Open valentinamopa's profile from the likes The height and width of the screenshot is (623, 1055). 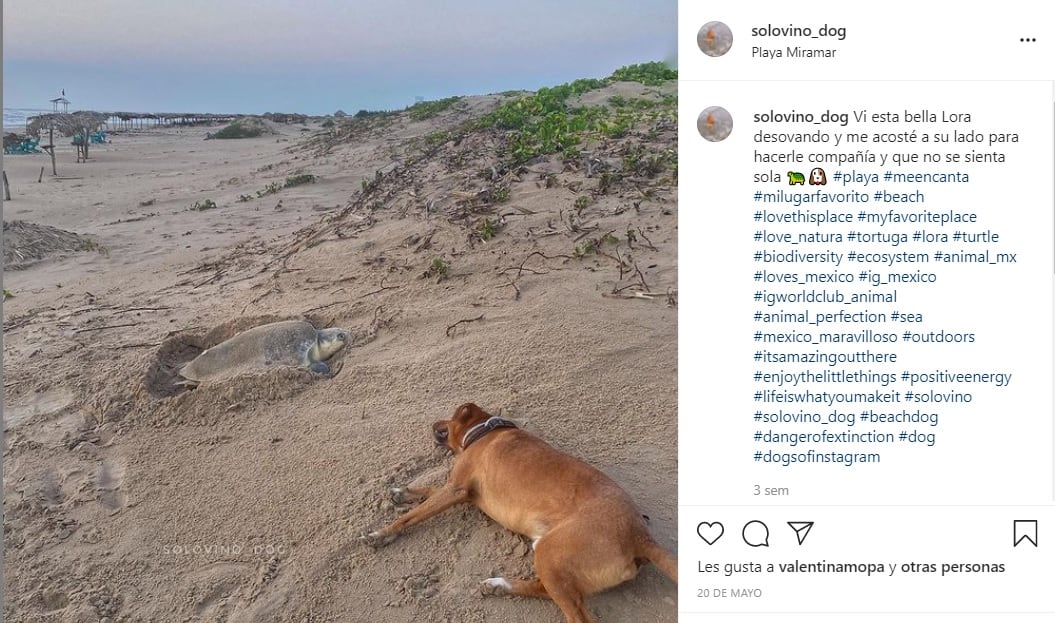831,567
